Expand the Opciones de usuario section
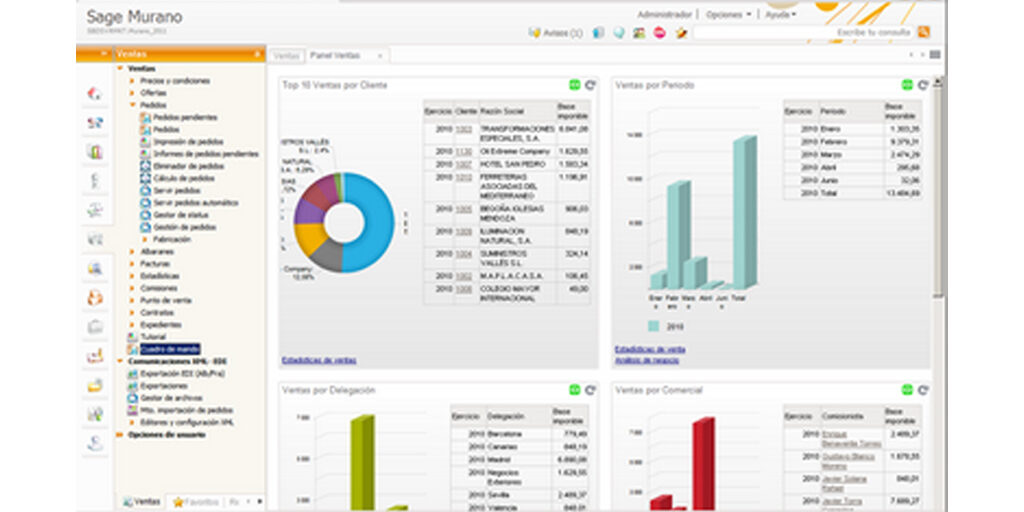 (x=121, y=435)
